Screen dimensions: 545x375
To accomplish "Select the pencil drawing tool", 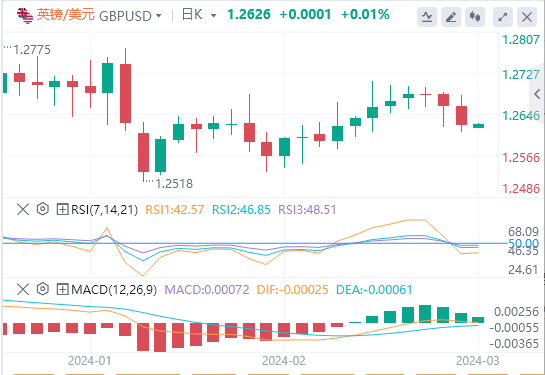I will (x=451, y=16).
